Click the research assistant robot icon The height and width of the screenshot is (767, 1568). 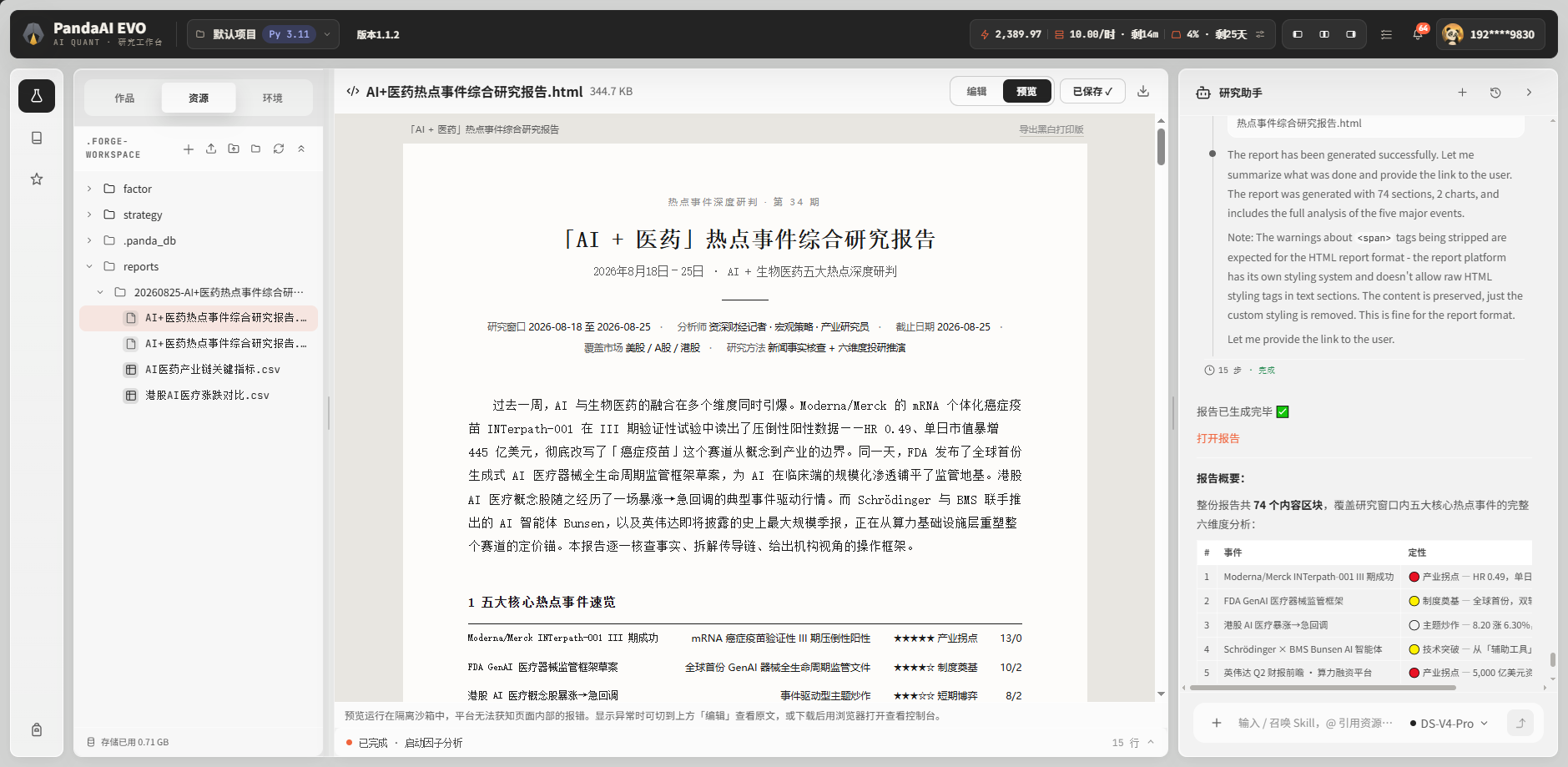(x=1203, y=93)
